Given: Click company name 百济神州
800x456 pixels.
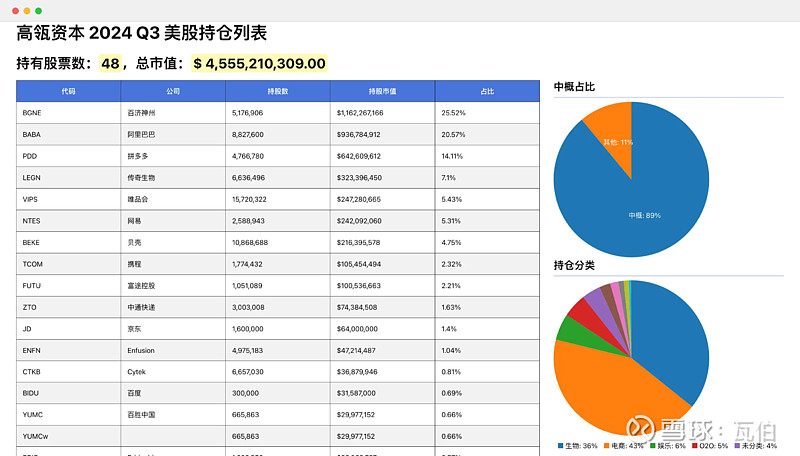Looking at the screenshot, I should 141,113.
